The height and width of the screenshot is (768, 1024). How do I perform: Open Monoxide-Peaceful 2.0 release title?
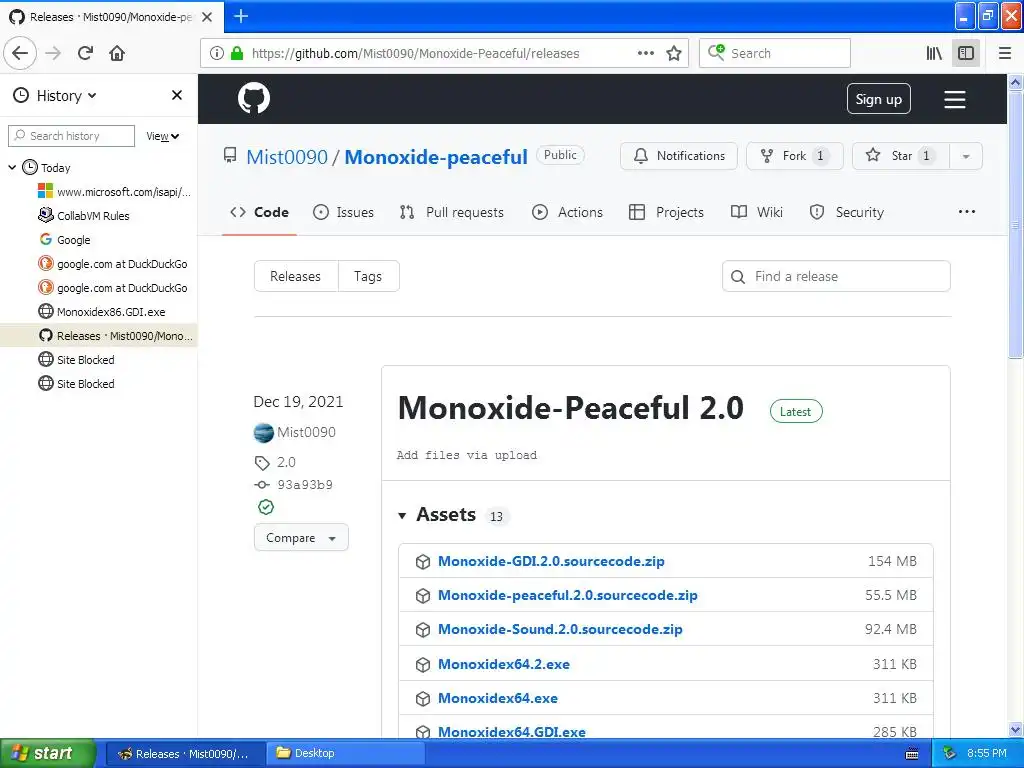(570, 408)
